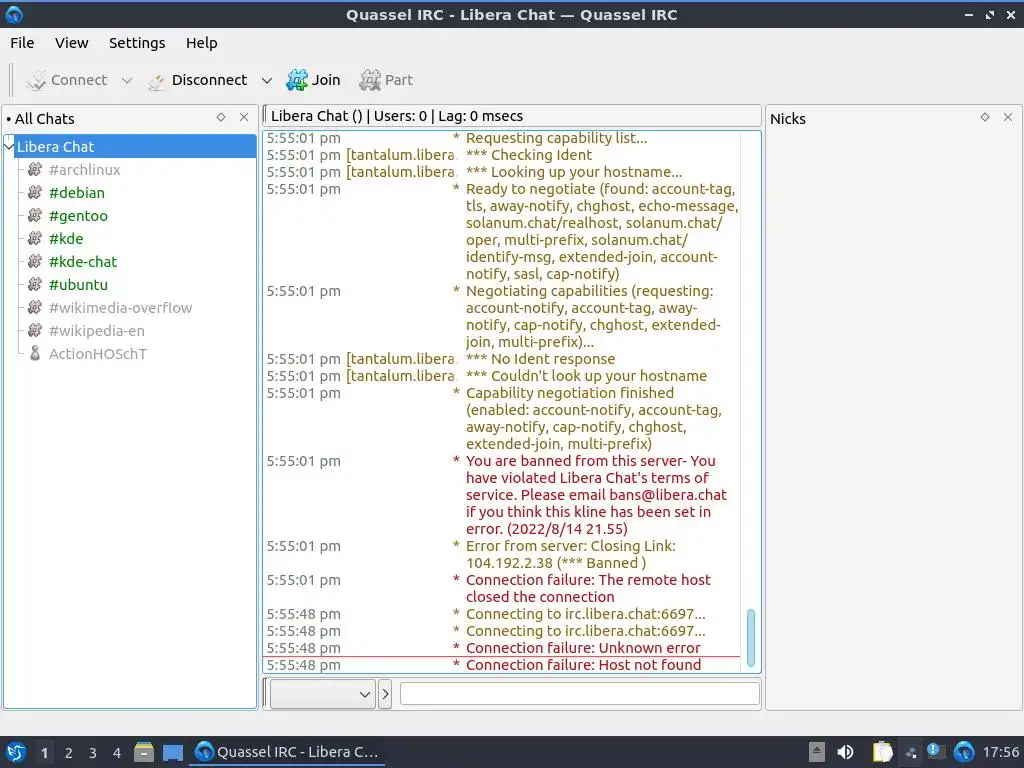
Task: Click the 'Requesting capability list...' line
Action: coord(556,138)
